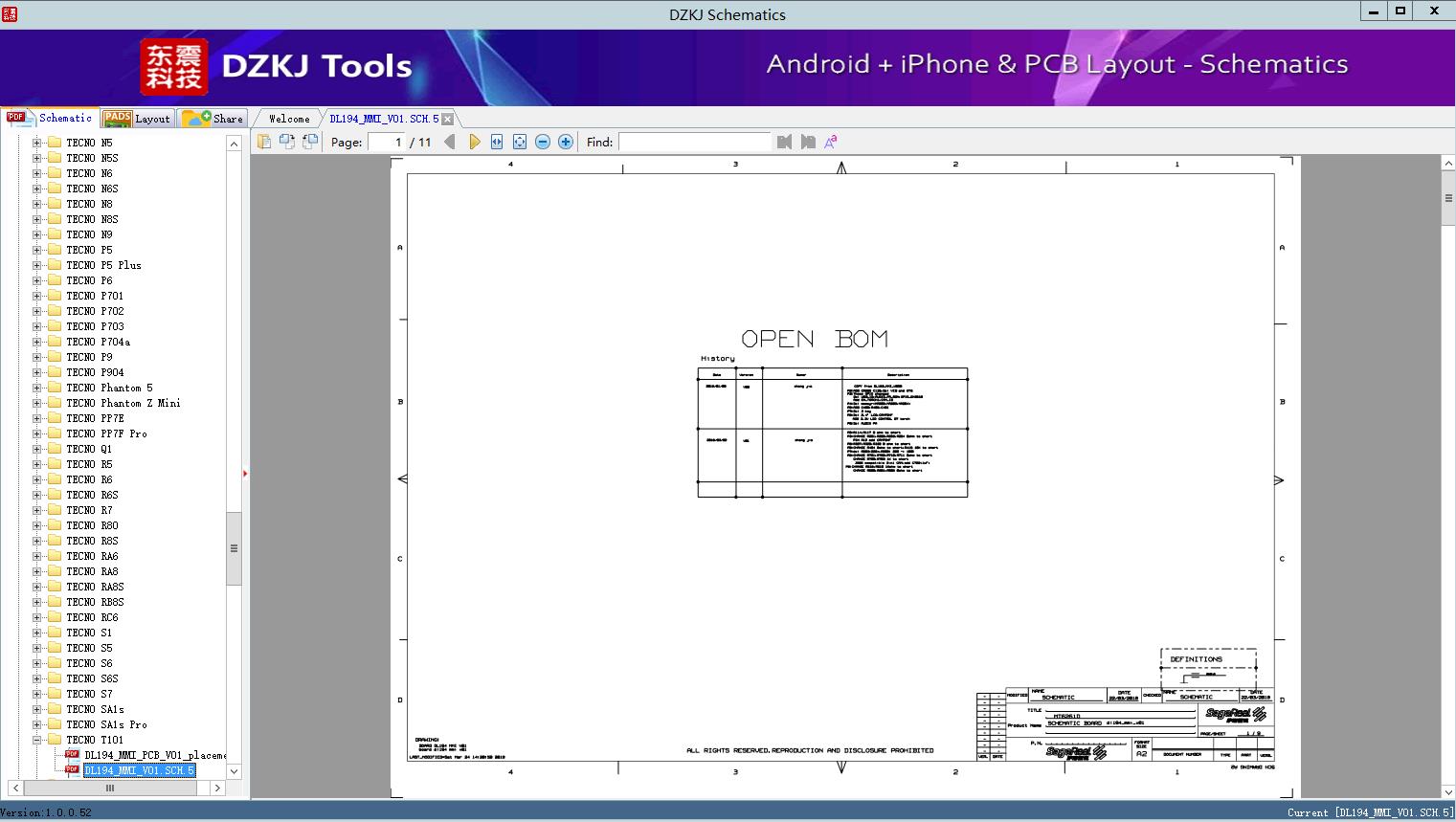
Task: Select the TECNO P704a tree item
Action: click(98, 342)
